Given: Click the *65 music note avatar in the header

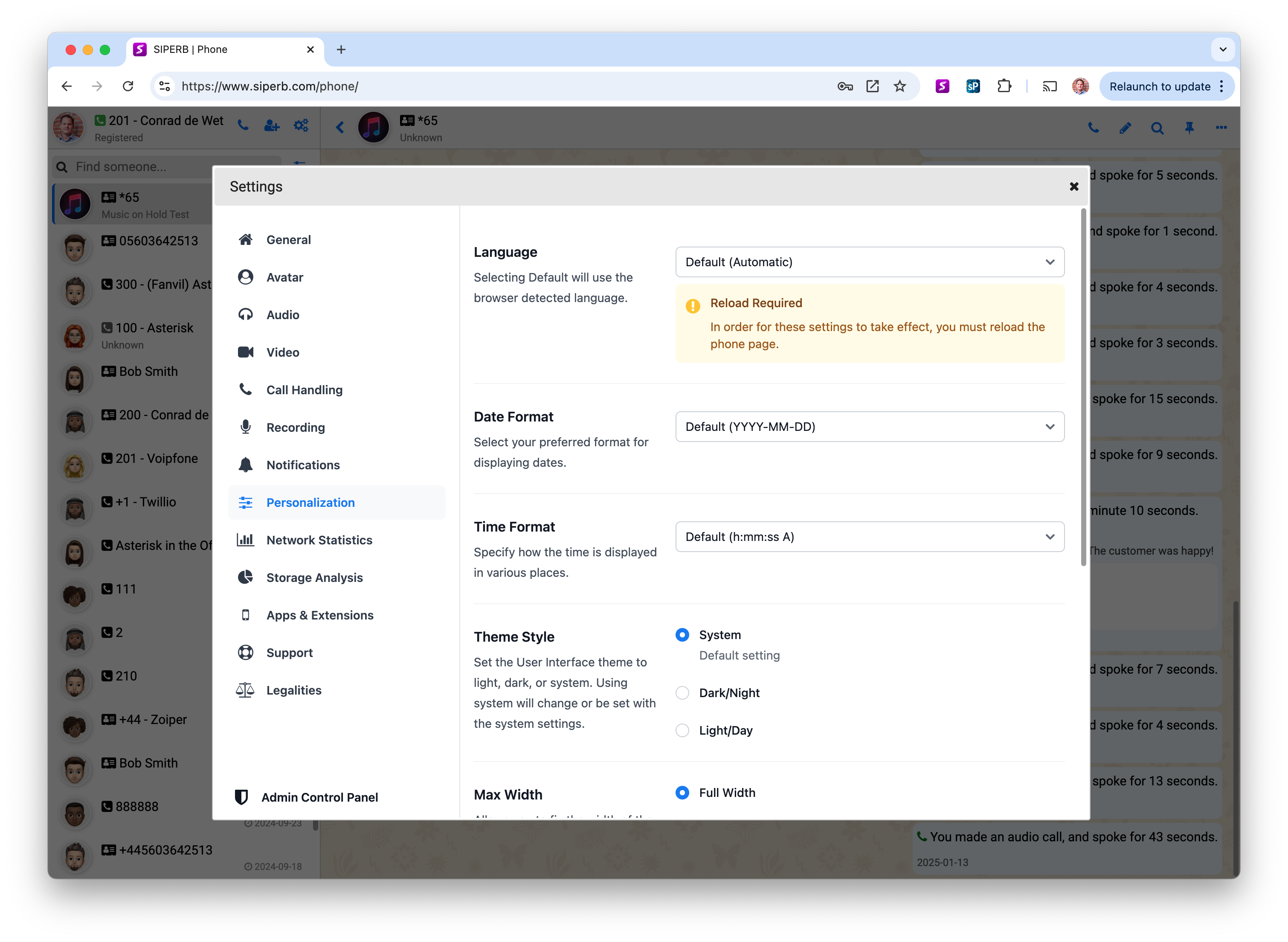Looking at the screenshot, I should [x=374, y=127].
